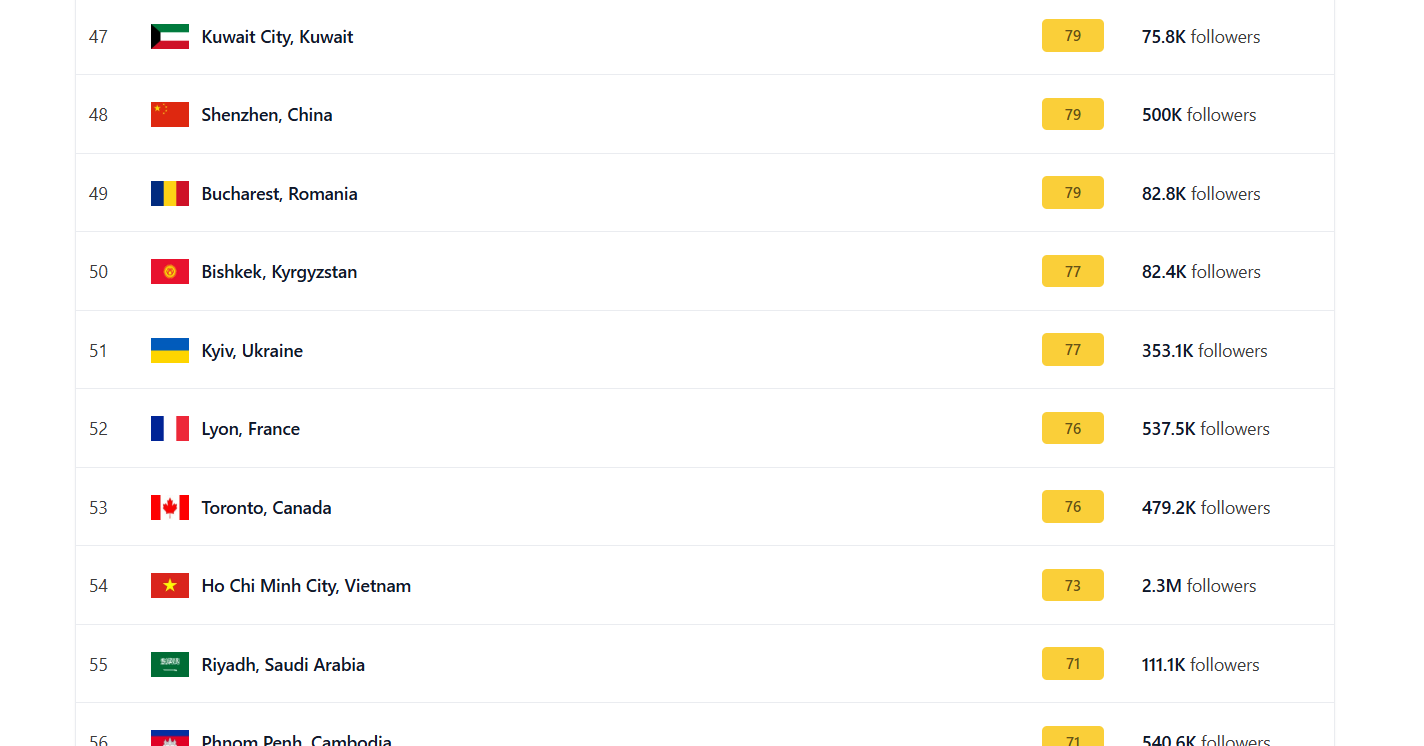Click Riyadh's 111.1K followers text

click(x=1200, y=665)
